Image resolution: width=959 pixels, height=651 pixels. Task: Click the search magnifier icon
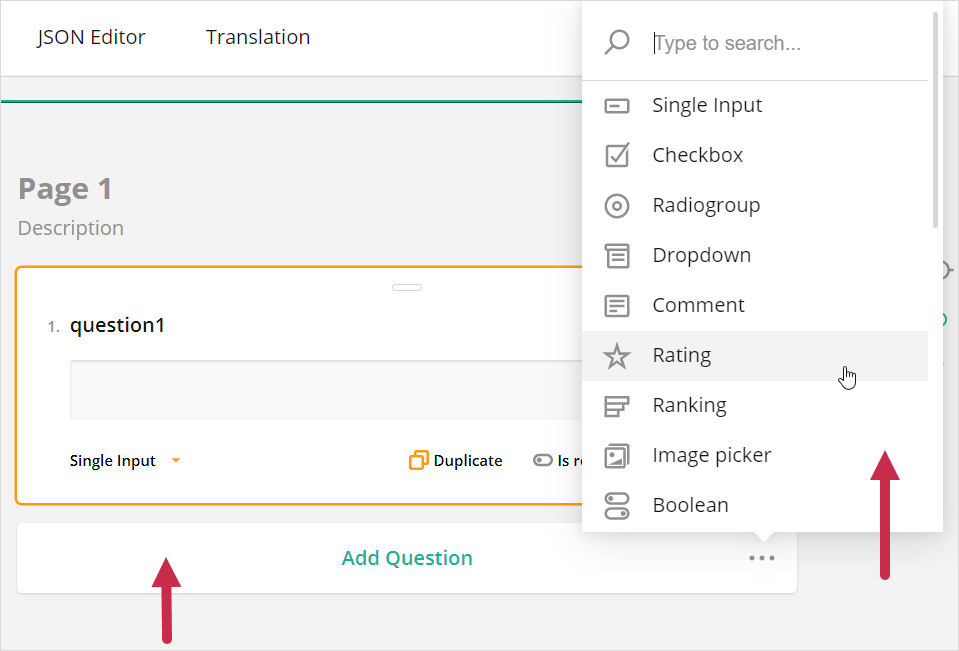617,42
